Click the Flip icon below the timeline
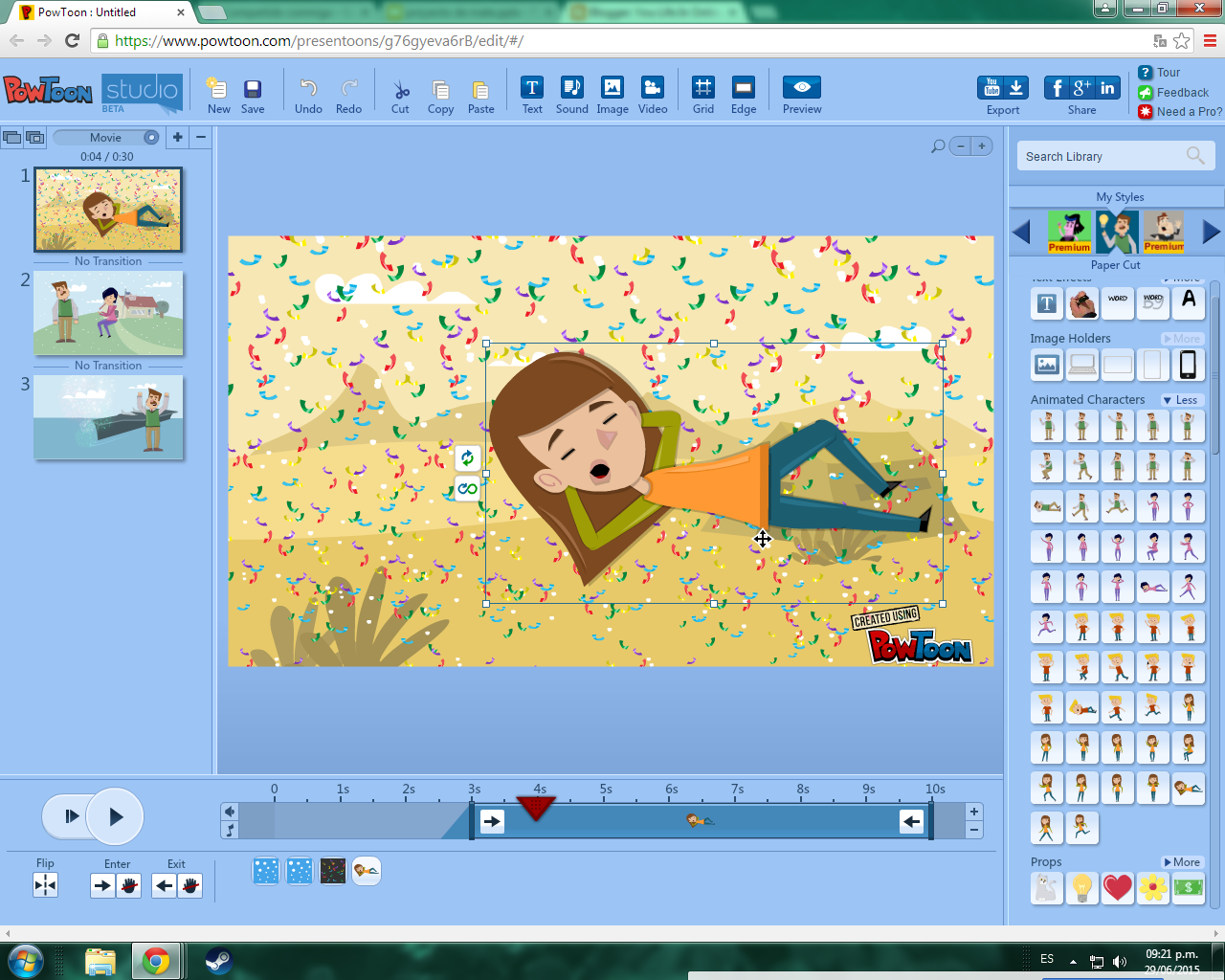This screenshot has height=980, width=1225. 45,885
